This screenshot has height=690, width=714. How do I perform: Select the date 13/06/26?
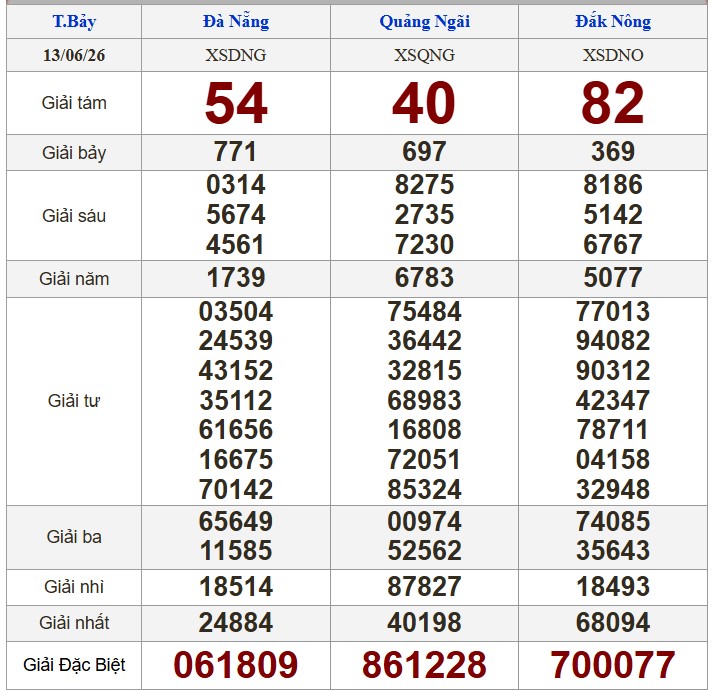(x=74, y=55)
